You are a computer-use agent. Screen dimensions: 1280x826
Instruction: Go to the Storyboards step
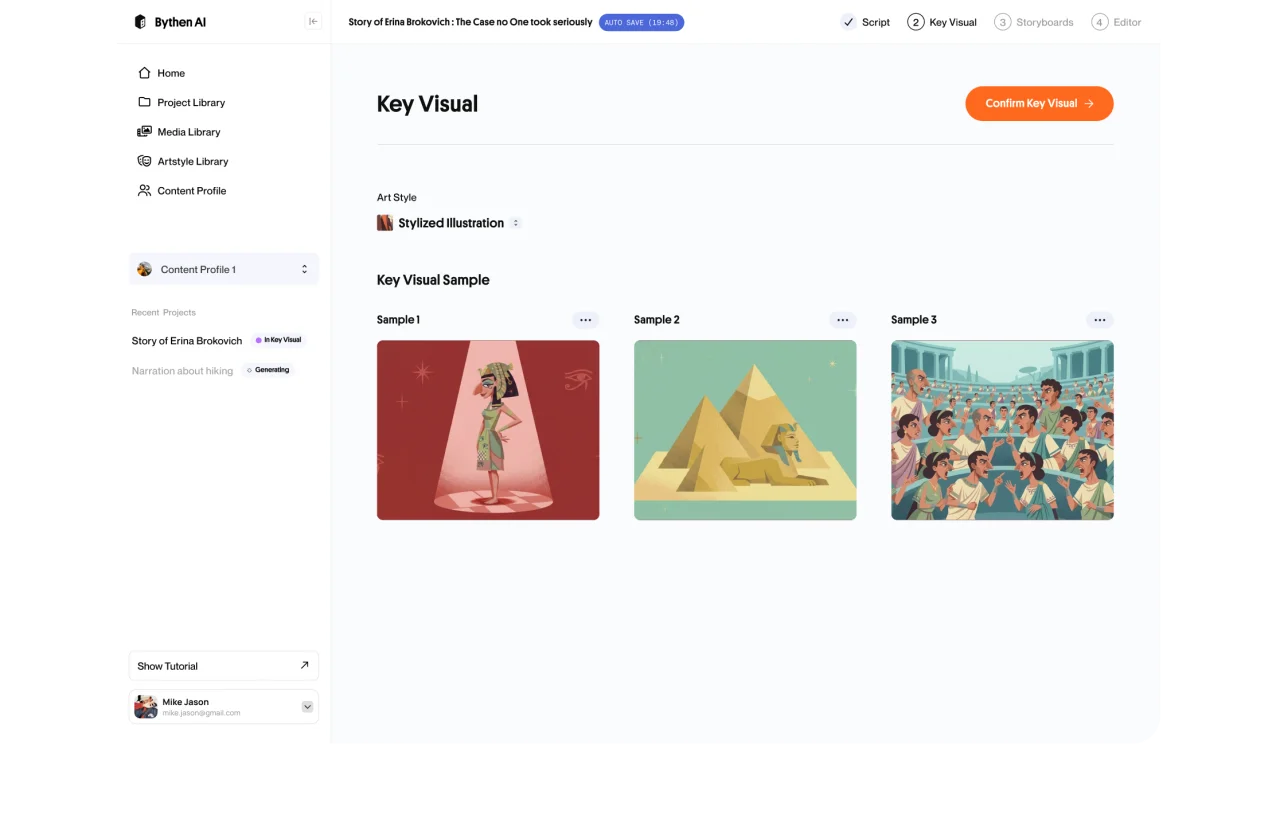(1034, 22)
